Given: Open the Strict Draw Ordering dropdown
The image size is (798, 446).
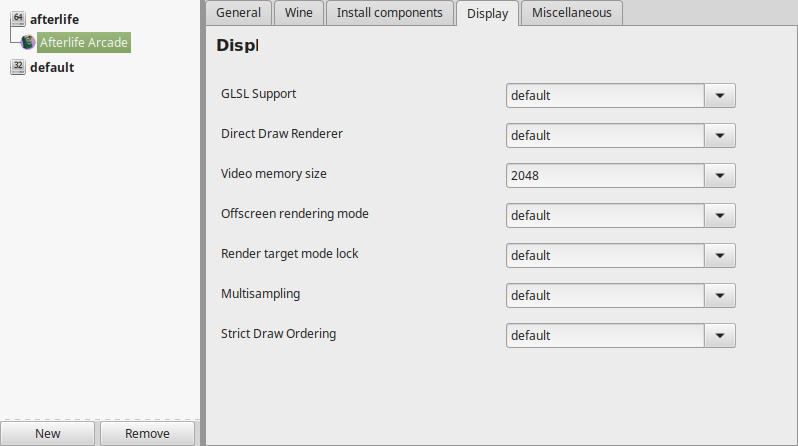Looking at the screenshot, I should [x=720, y=336].
